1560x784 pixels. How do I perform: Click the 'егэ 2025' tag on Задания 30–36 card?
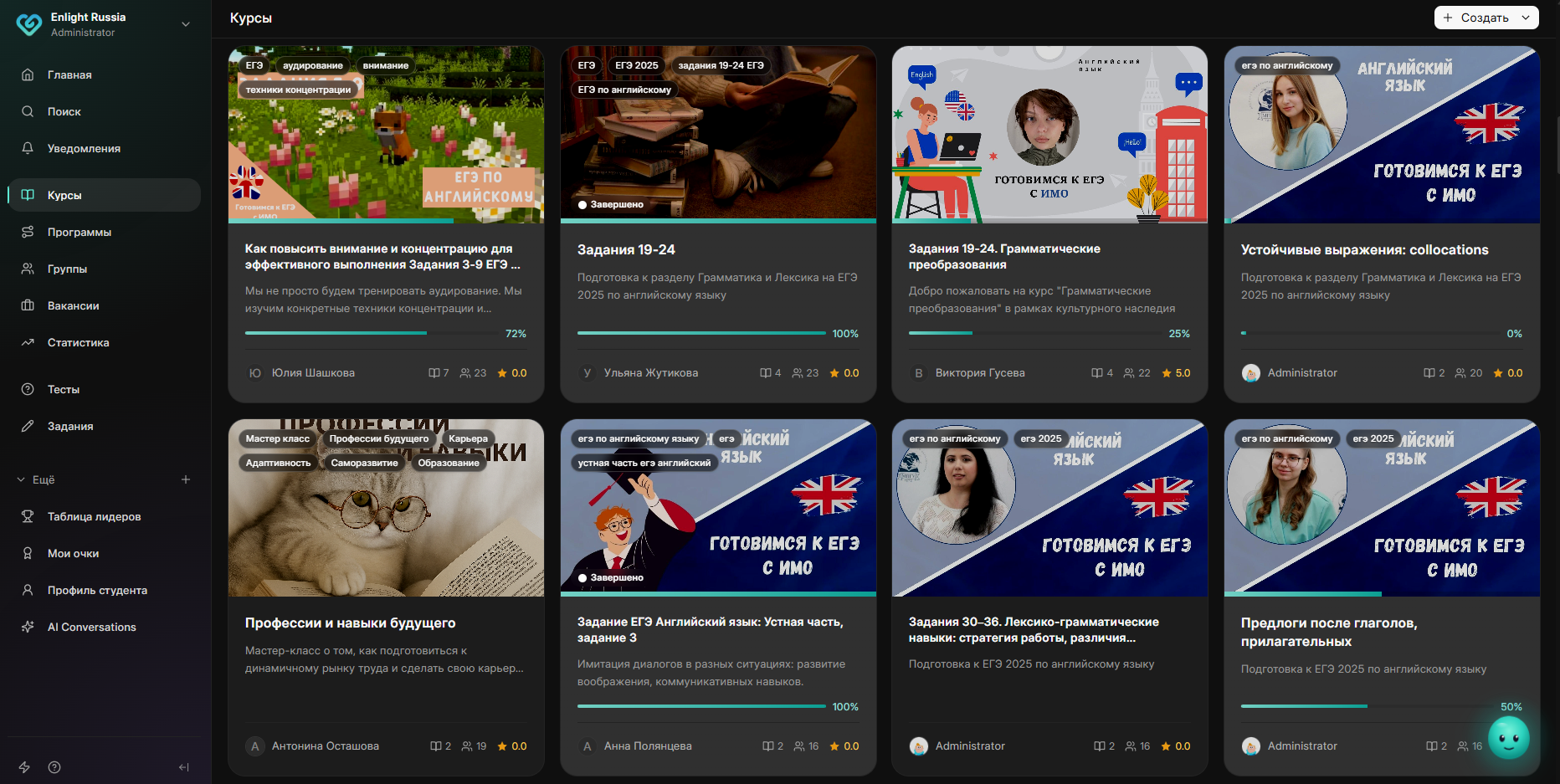click(x=1039, y=438)
